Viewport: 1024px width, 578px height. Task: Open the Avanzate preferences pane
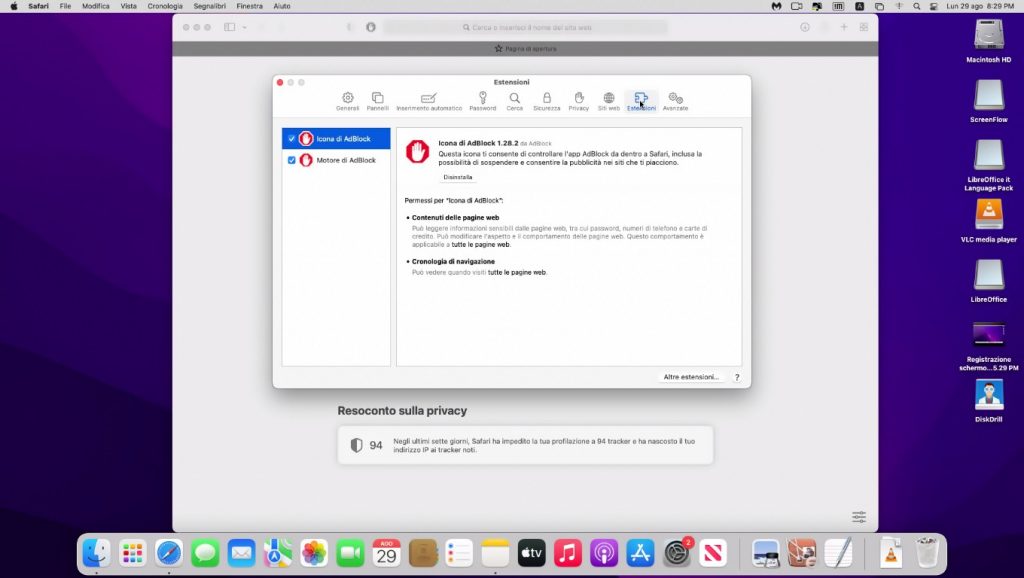pyautogui.click(x=675, y=101)
